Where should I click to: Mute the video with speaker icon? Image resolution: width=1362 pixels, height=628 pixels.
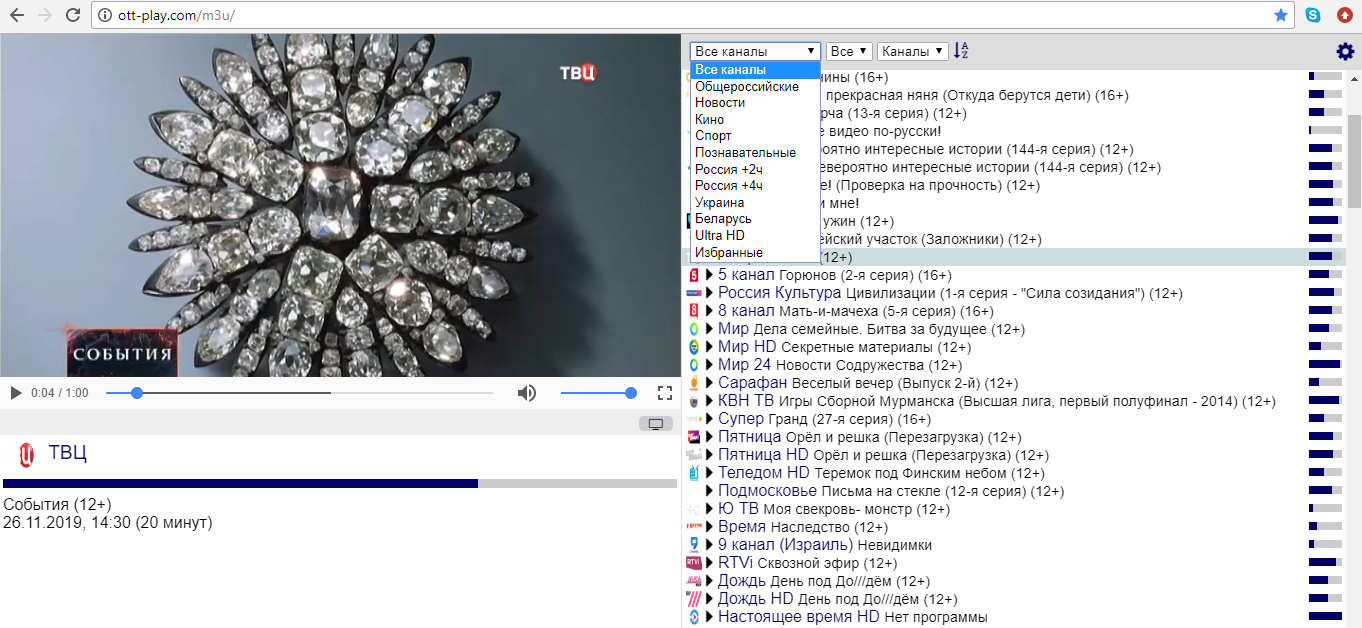(526, 393)
